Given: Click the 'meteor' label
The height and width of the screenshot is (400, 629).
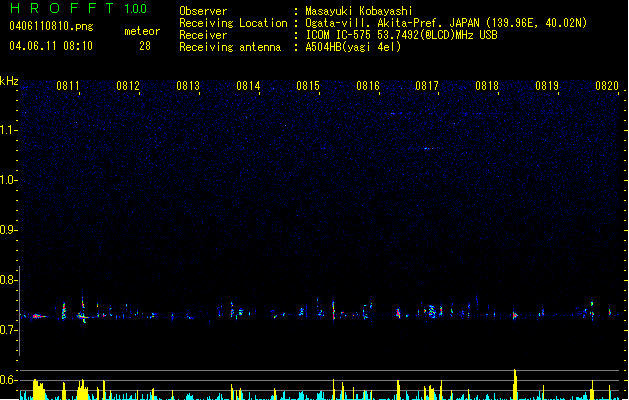Looking at the screenshot, I should coord(142,31).
